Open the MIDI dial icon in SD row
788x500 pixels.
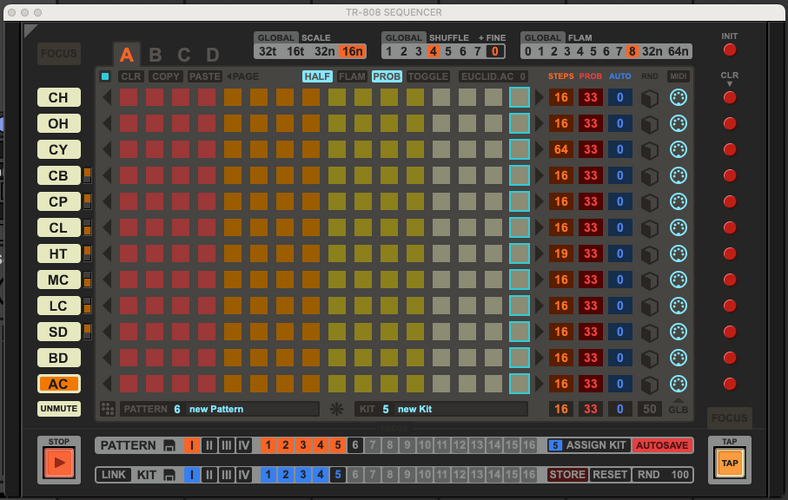(x=678, y=332)
